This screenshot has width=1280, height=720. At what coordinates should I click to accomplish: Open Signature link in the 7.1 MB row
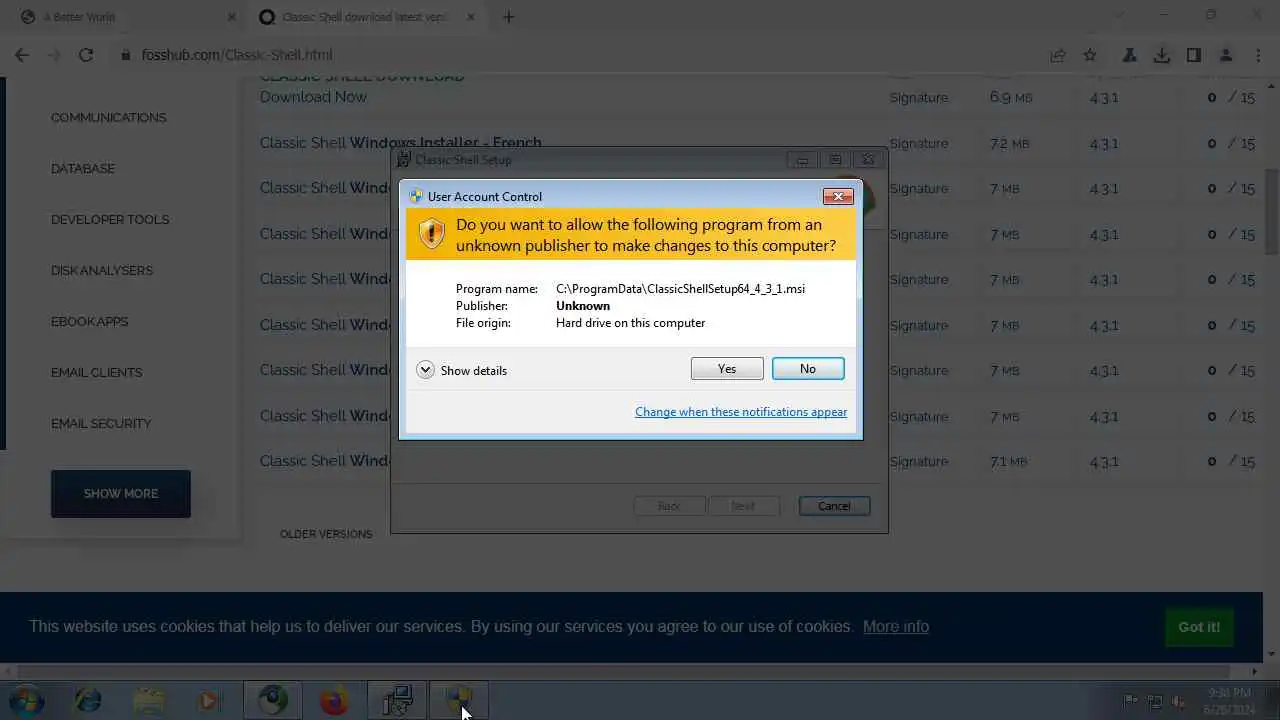(919, 461)
